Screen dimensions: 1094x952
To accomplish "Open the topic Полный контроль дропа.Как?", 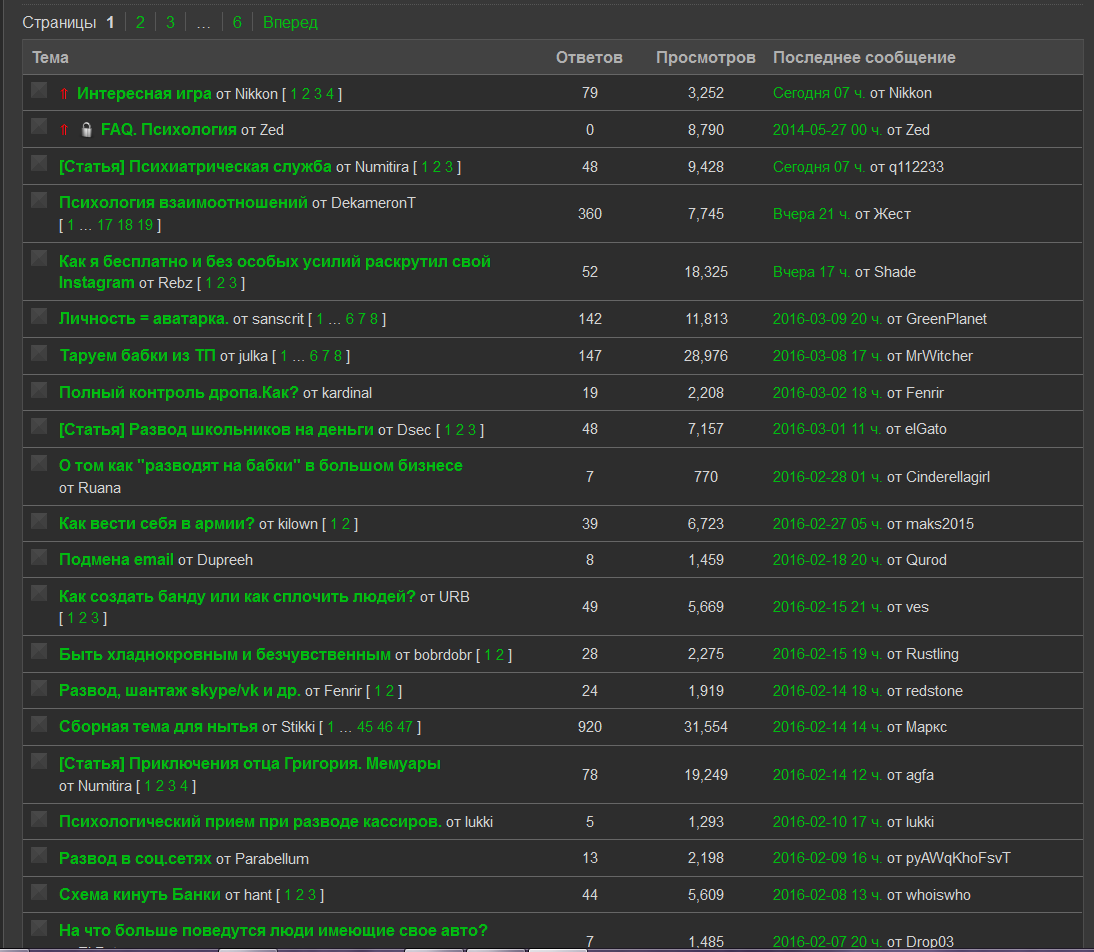I will coord(179,392).
